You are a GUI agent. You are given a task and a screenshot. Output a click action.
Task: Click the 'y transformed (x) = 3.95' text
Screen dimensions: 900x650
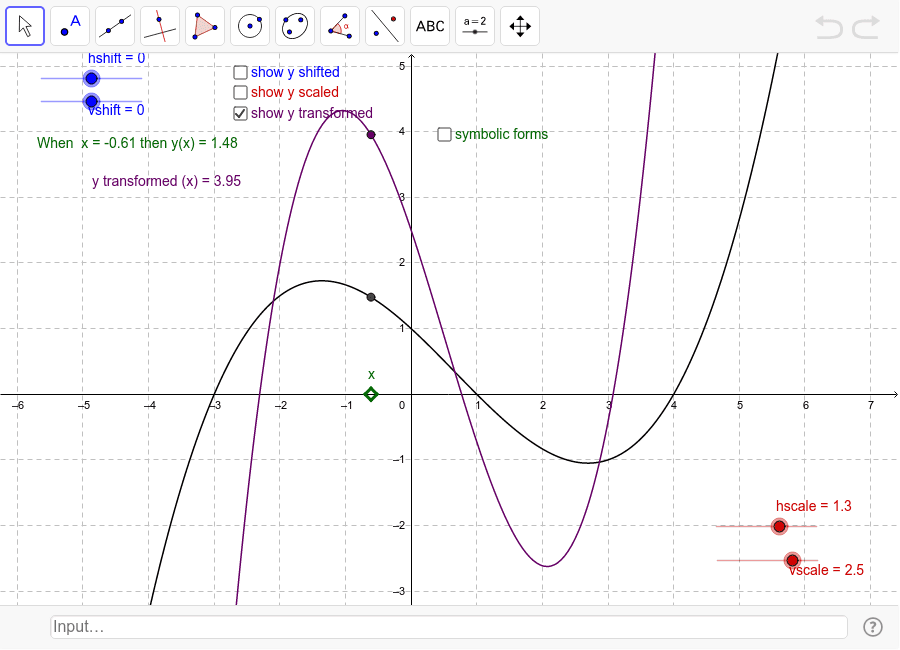pyautogui.click(x=166, y=181)
